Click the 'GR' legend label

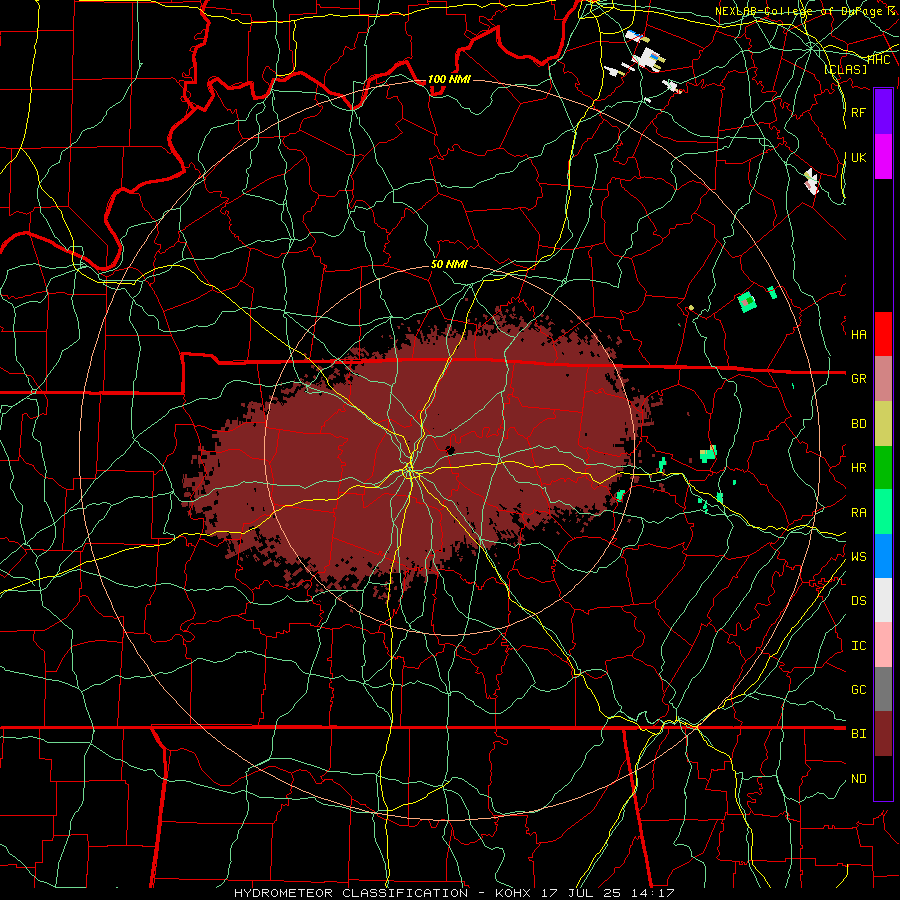click(x=858, y=379)
